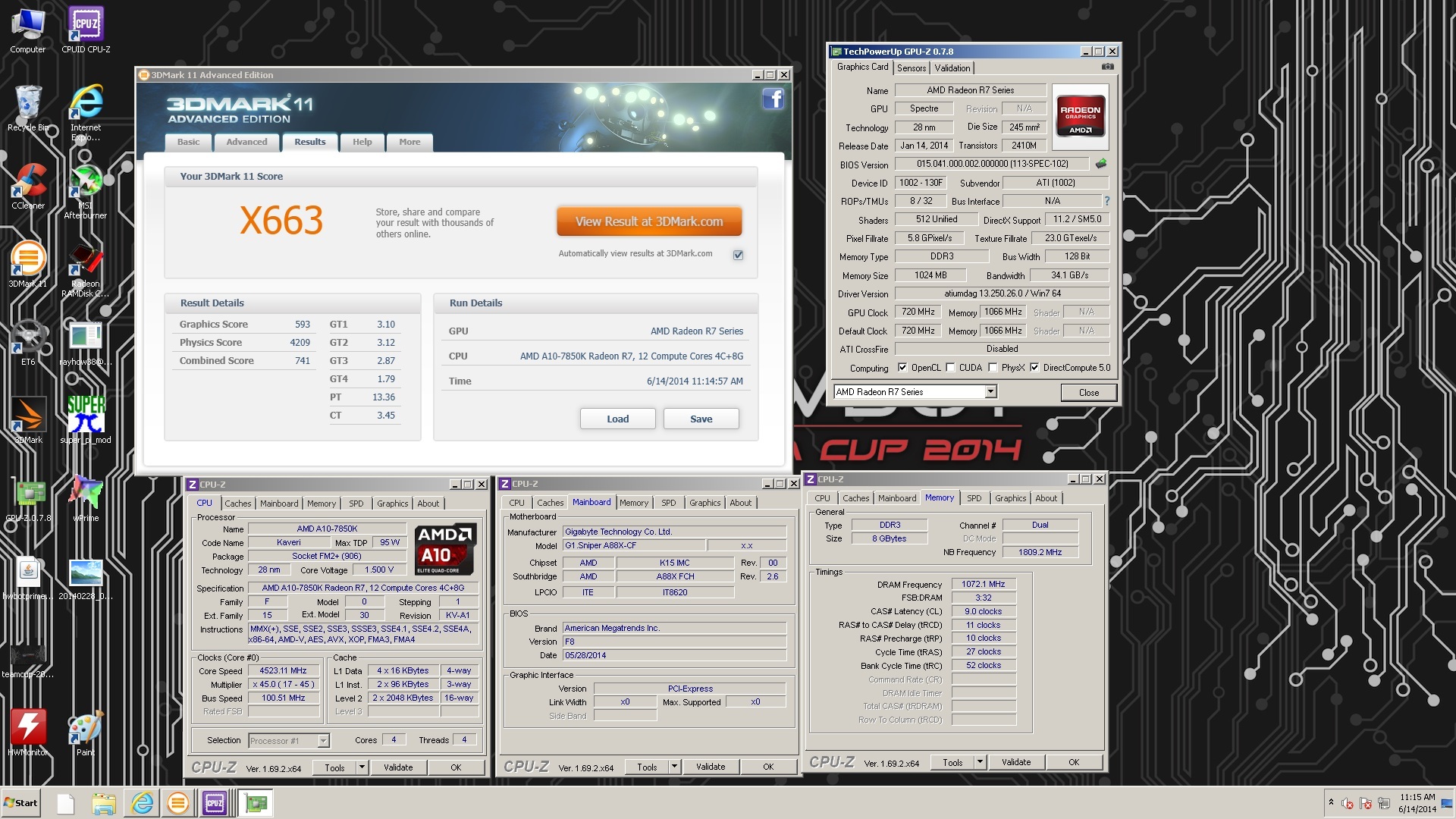Click the CPU-Z Specification field
The image size is (1456, 819).
tap(363, 588)
